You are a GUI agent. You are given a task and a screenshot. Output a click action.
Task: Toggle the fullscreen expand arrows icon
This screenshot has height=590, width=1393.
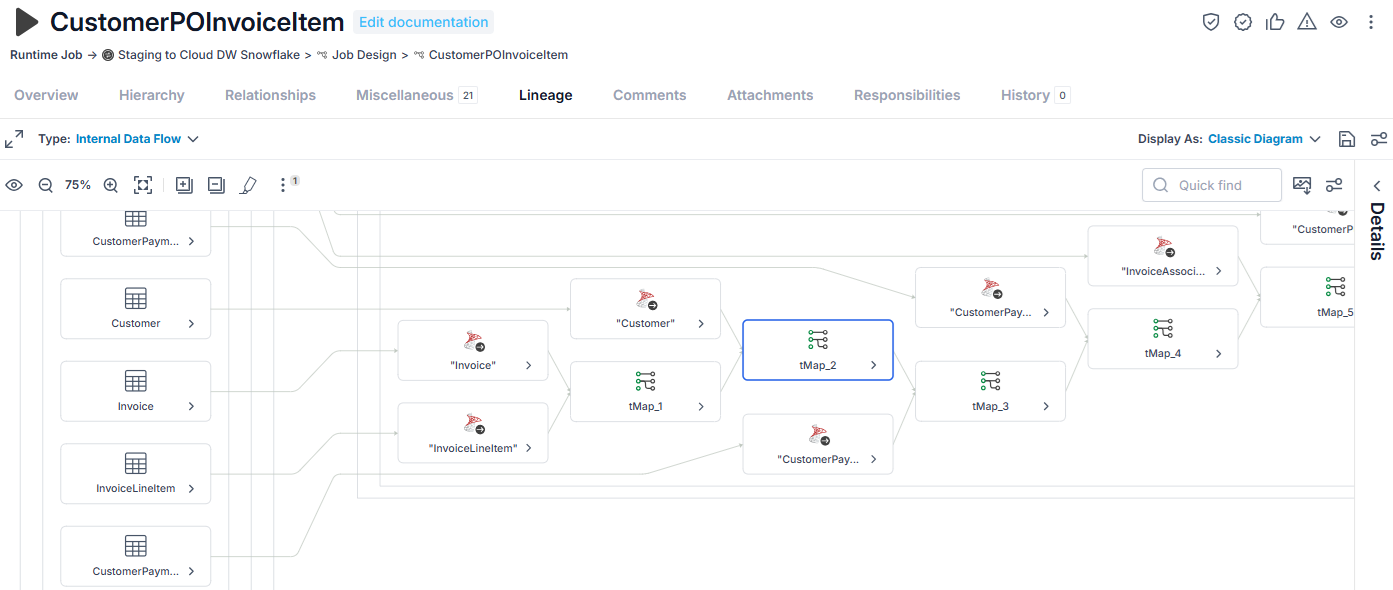click(14, 139)
